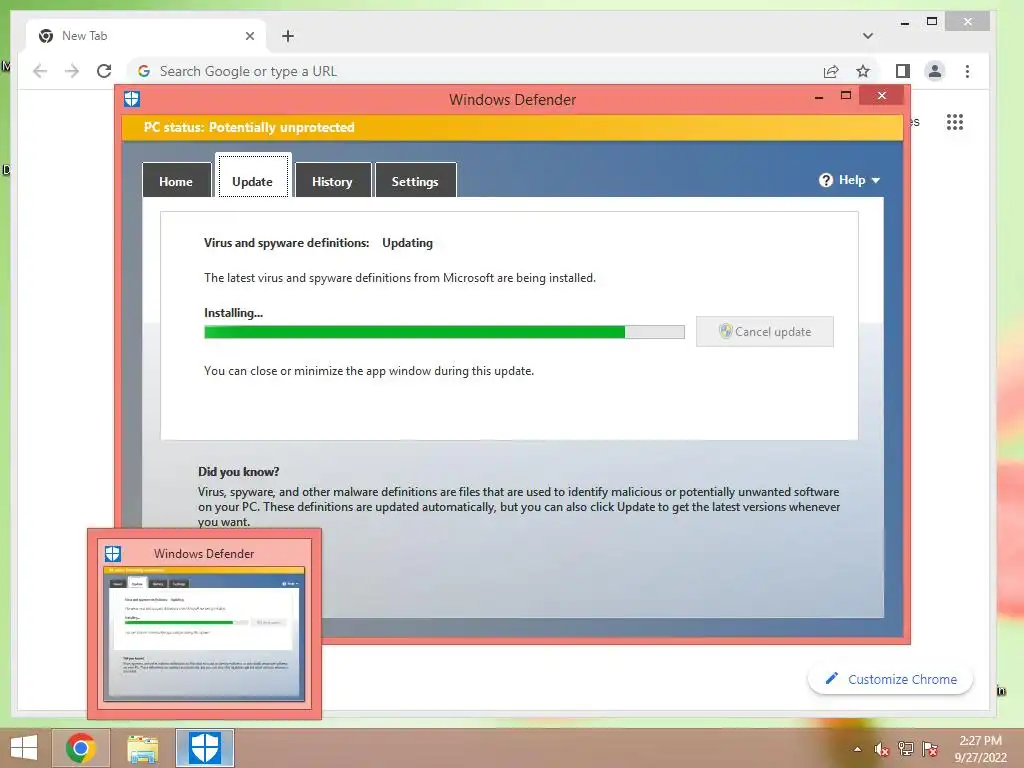Click the Windows Start button
Screen dimensions: 1024x768
24,748
